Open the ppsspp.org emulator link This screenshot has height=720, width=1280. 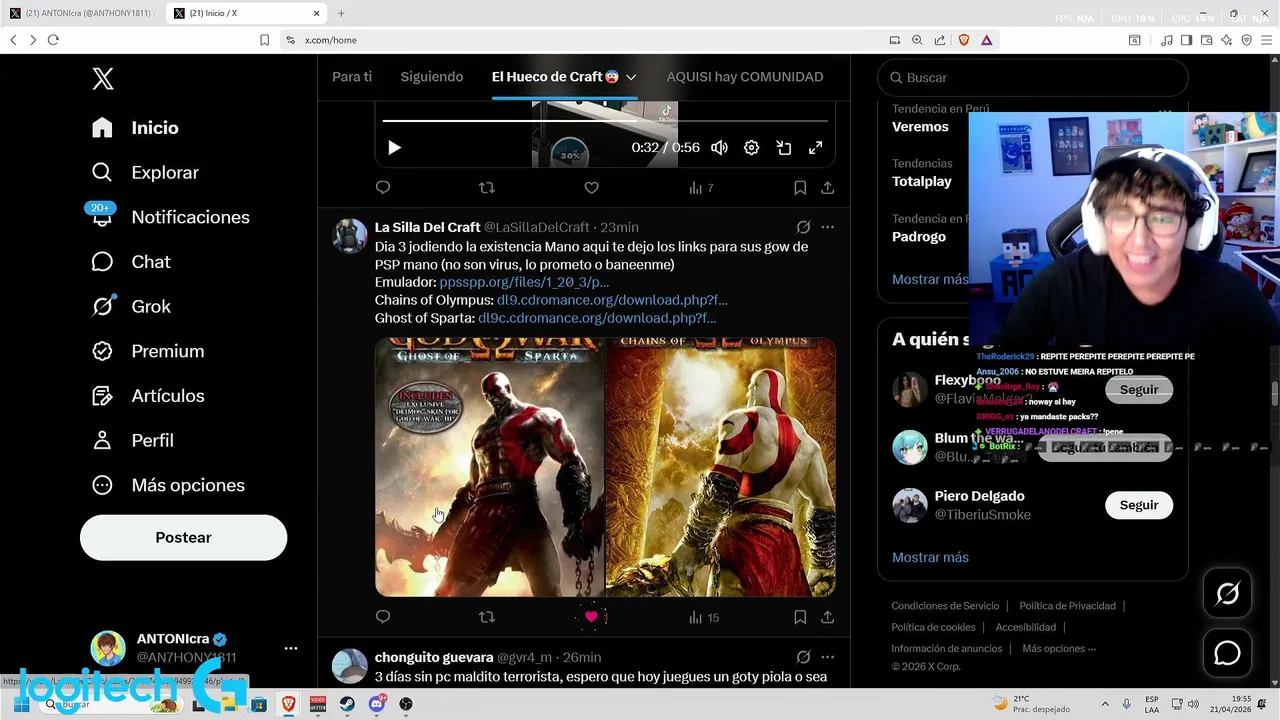tap(524, 283)
